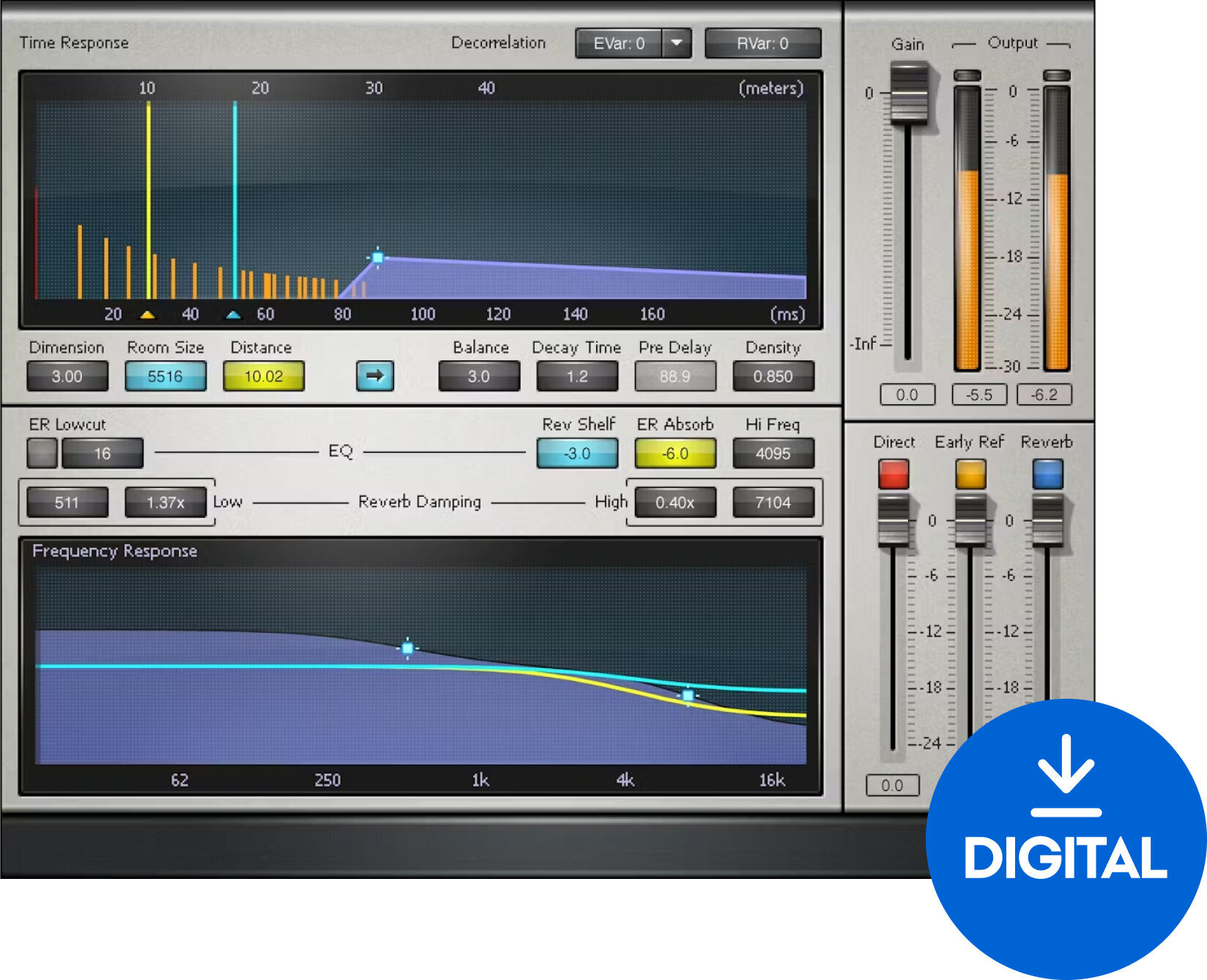
Task: Click the high-frequency node on the yellow curve
Action: (687, 694)
